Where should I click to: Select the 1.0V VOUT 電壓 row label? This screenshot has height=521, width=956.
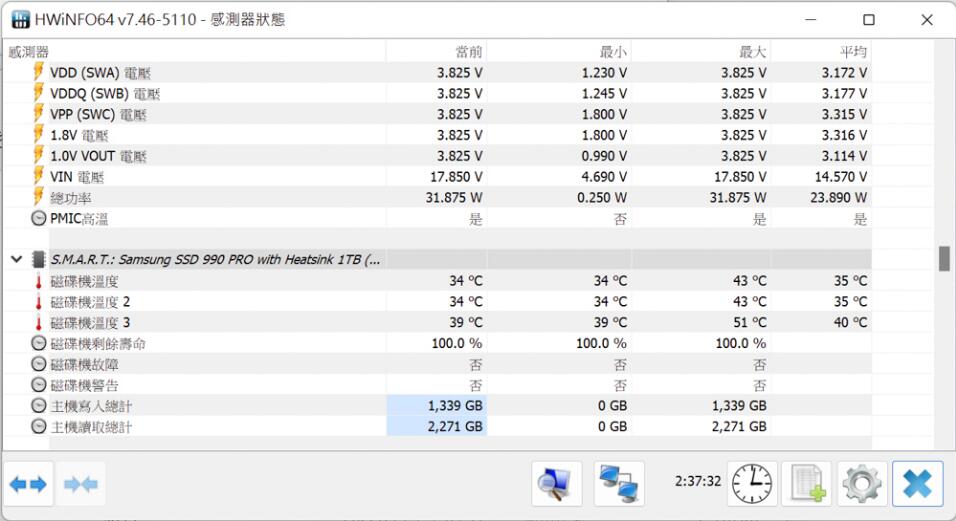[x=98, y=156]
